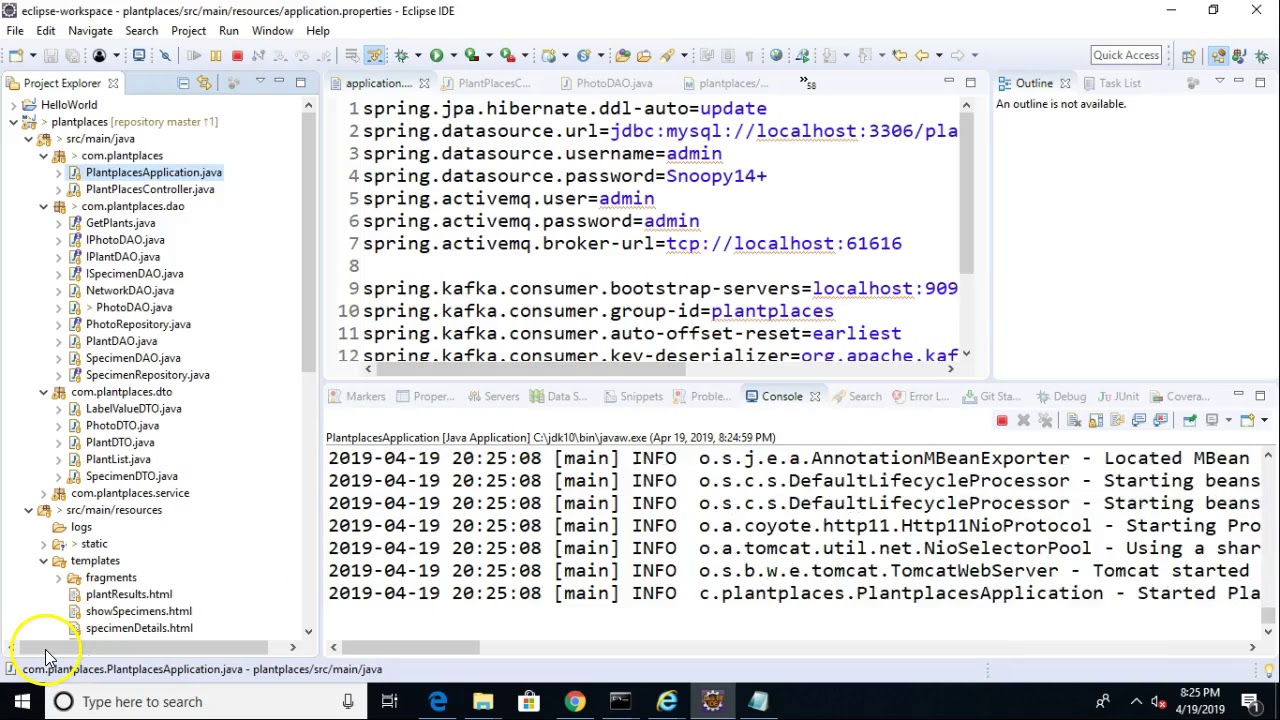Toggle the highlighted Java EE perspective button
This screenshot has width=1280, height=720.
1218,56
